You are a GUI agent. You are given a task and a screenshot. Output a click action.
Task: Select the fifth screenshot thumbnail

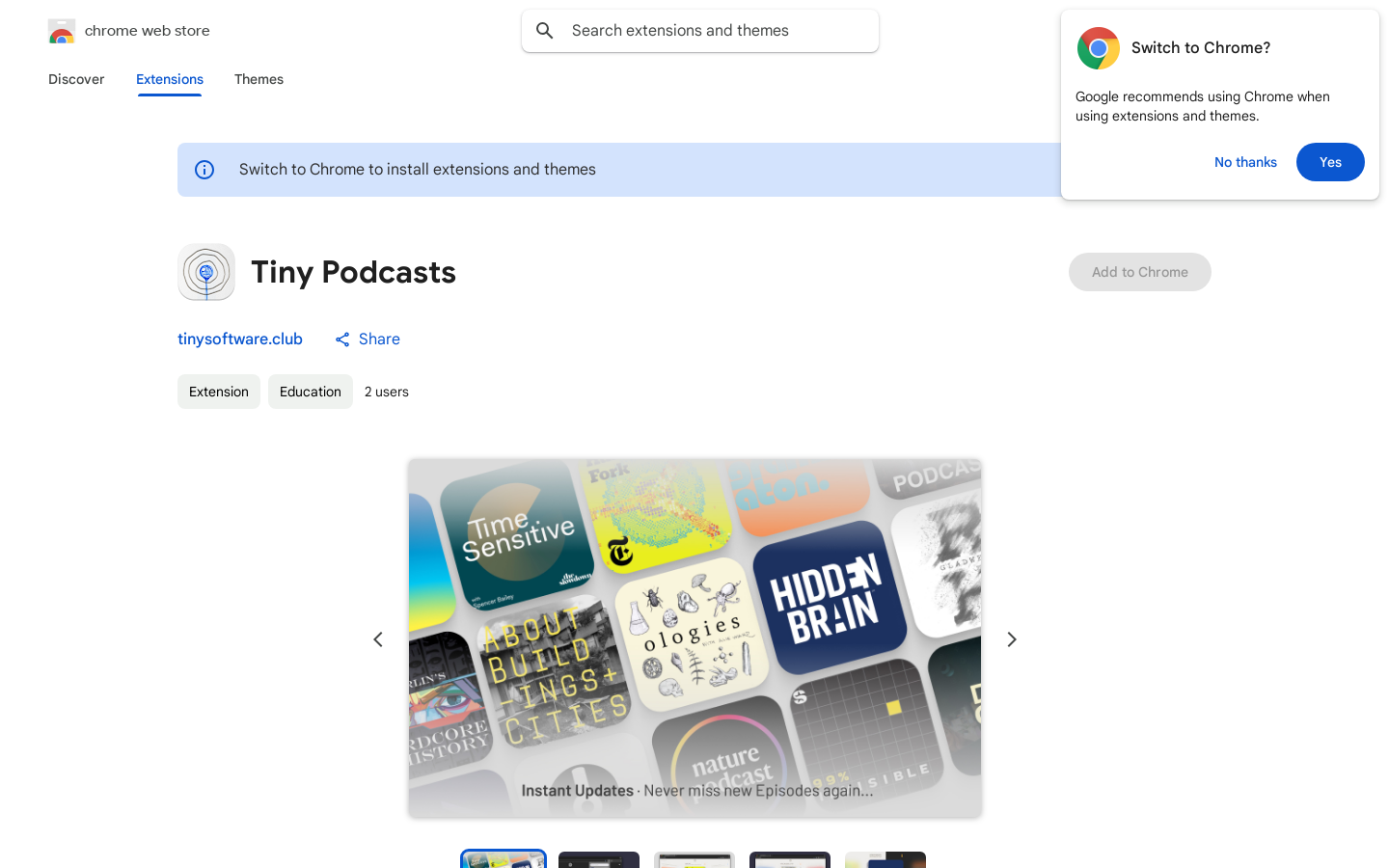[885, 859]
